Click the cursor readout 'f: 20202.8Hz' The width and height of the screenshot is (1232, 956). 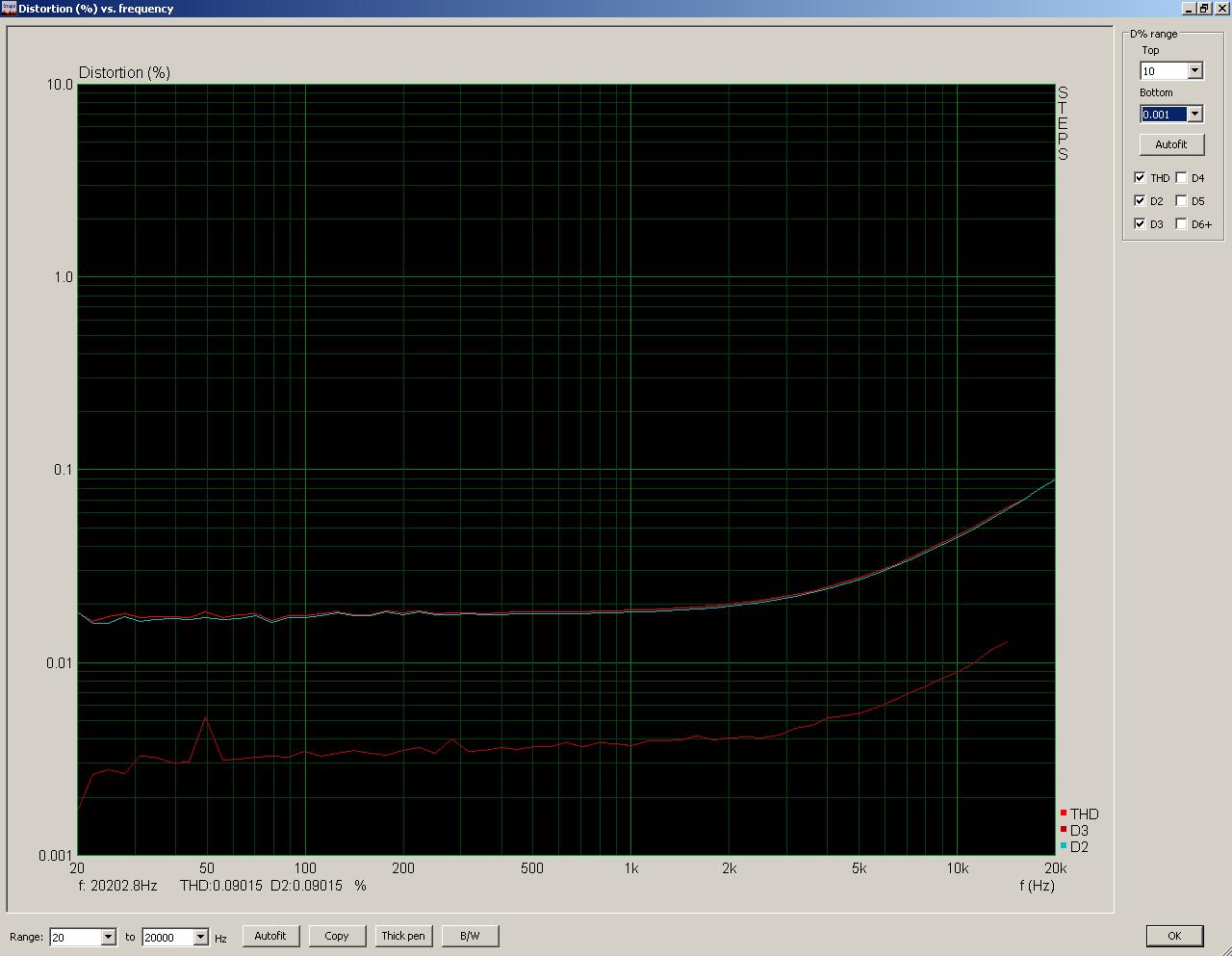(117, 885)
